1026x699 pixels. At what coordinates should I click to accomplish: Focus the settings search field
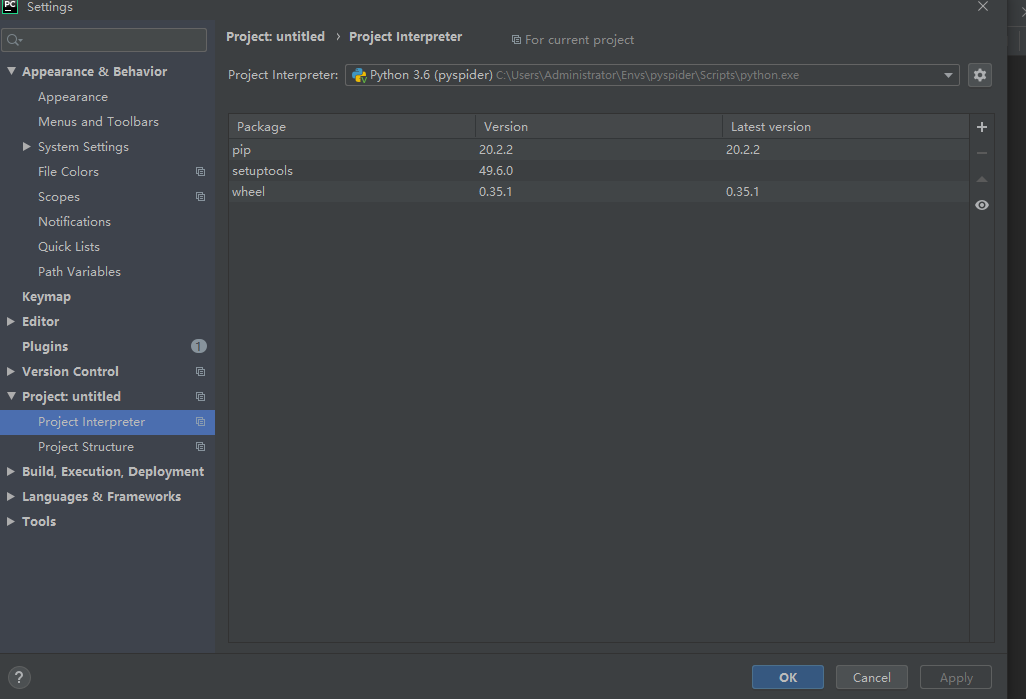point(104,40)
